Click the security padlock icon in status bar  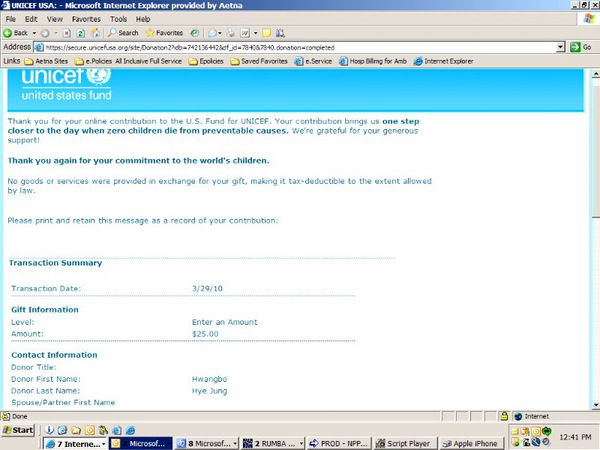tap(504, 416)
